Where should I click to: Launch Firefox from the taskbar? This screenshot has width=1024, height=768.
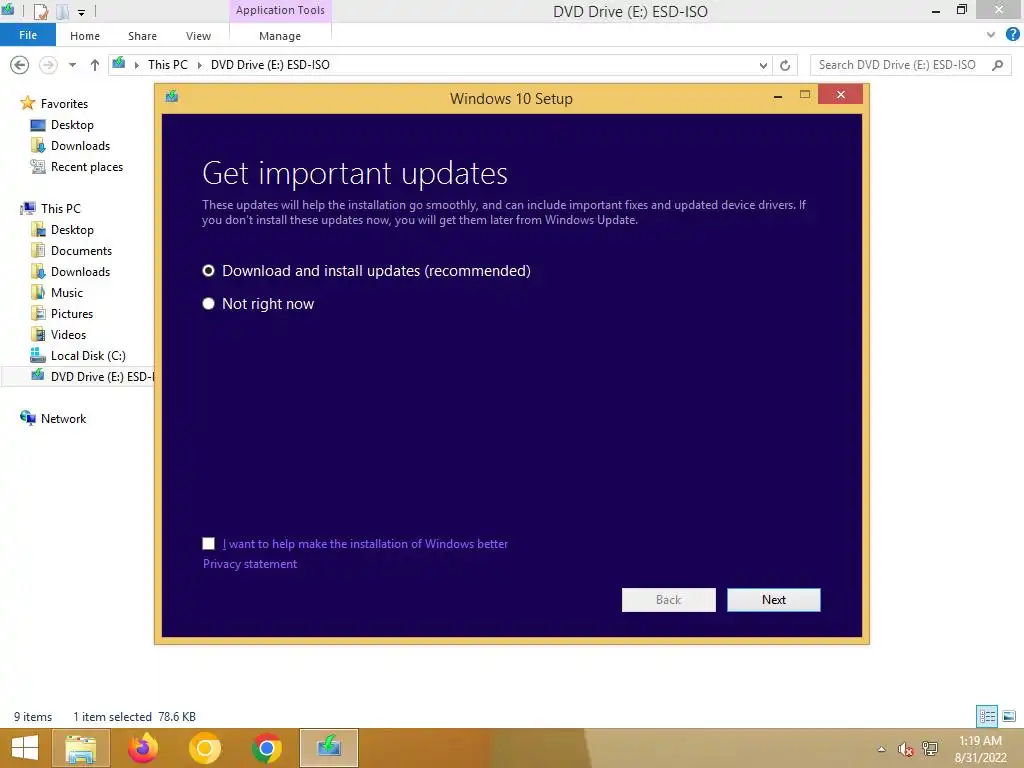tap(143, 748)
